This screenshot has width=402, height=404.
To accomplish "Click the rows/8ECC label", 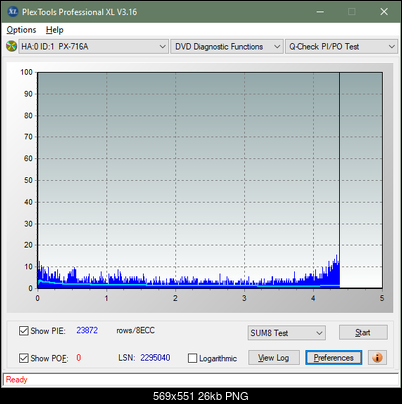I will tap(135, 330).
